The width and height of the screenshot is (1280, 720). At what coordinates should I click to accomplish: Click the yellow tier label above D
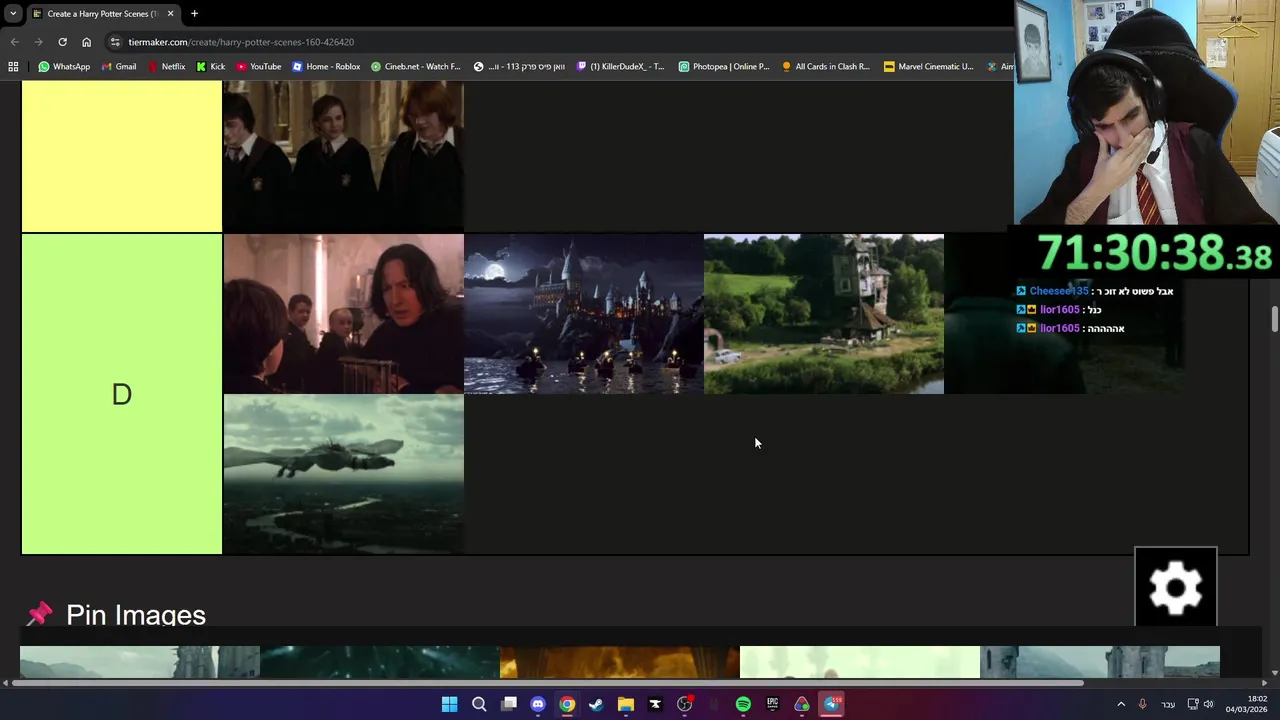click(x=122, y=156)
